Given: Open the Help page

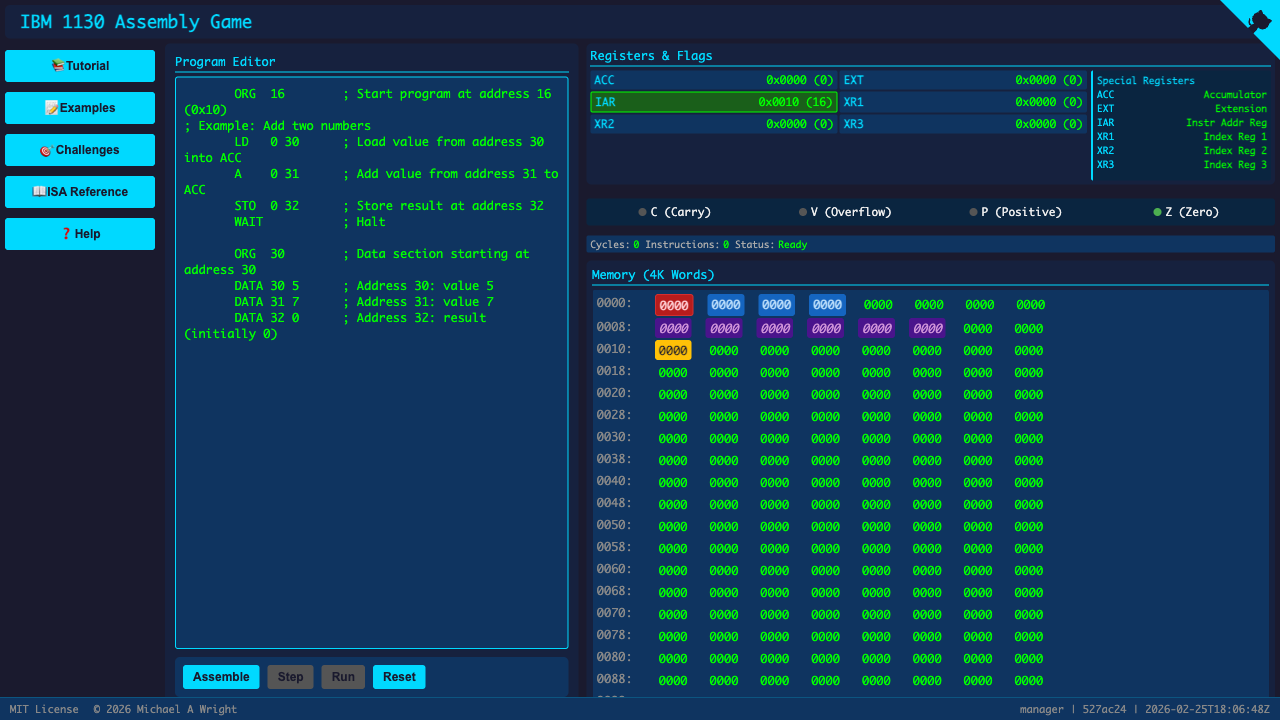Looking at the screenshot, I should [x=80, y=234].
